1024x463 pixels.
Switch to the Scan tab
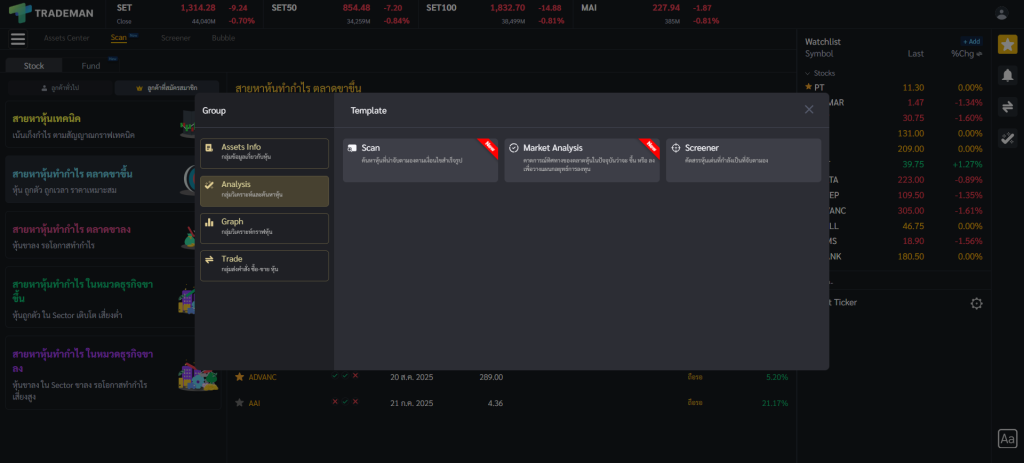[x=119, y=38]
